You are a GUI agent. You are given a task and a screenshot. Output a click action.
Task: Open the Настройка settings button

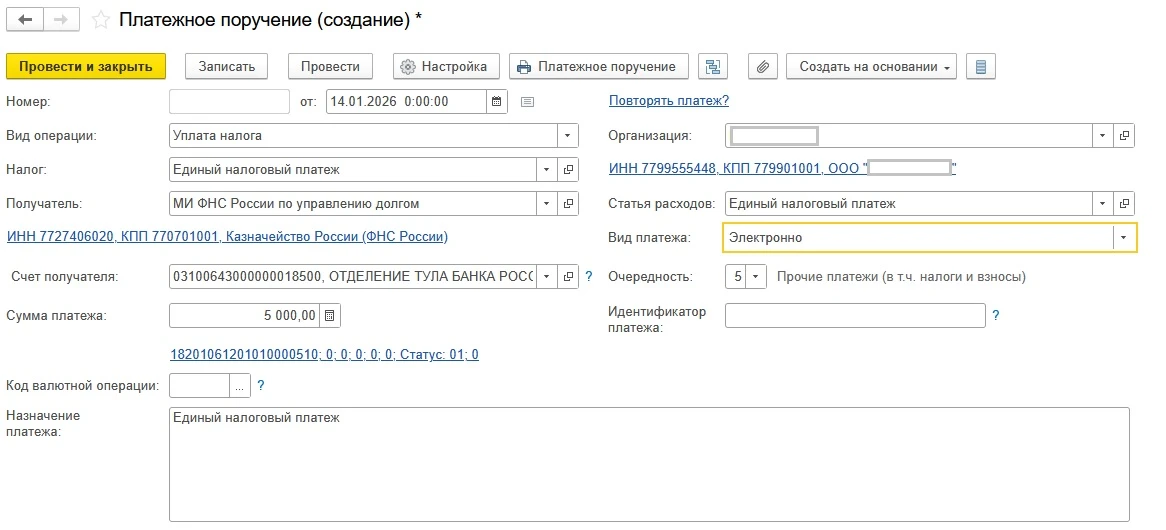point(445,67)
